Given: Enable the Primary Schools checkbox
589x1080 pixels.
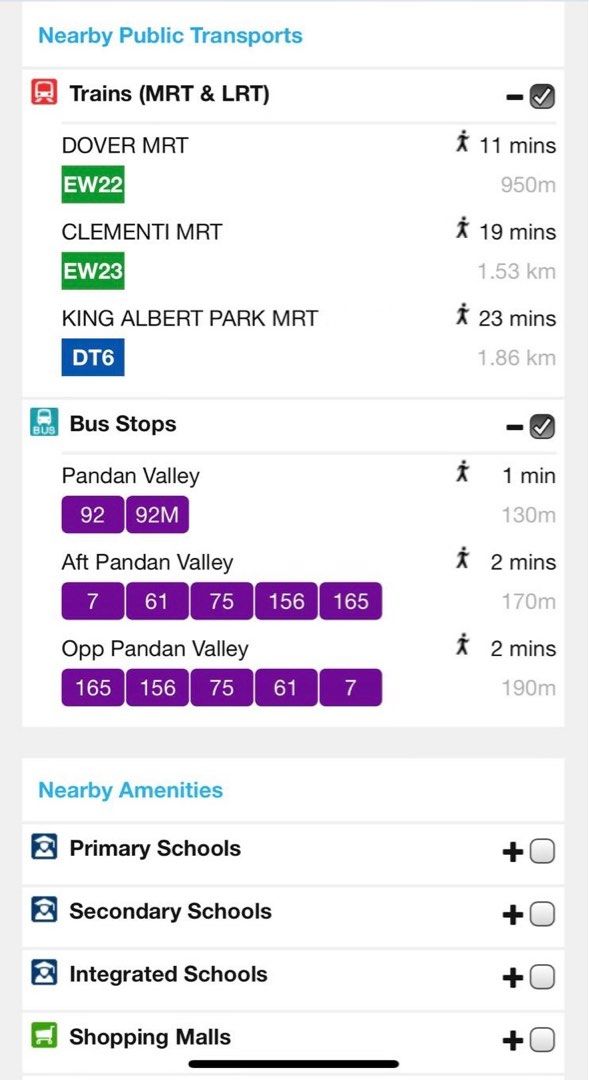Looking at the screenshot, I should (x=542, y=852).
